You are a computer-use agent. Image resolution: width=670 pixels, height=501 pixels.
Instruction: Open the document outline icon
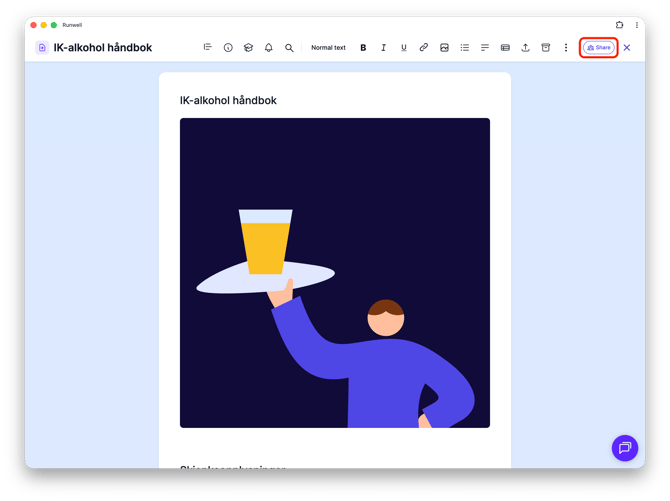tap(208, 47)
